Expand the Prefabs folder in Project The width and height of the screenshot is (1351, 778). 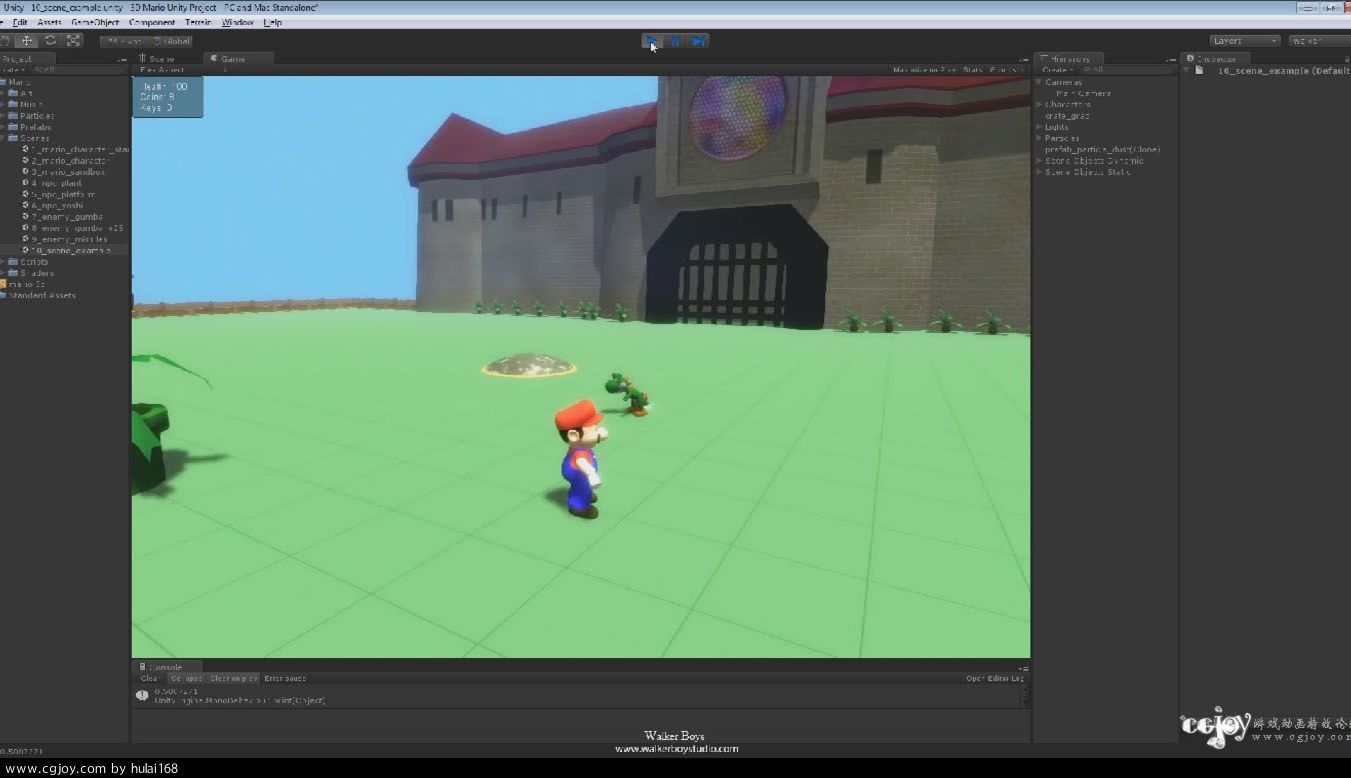point(3,127)
